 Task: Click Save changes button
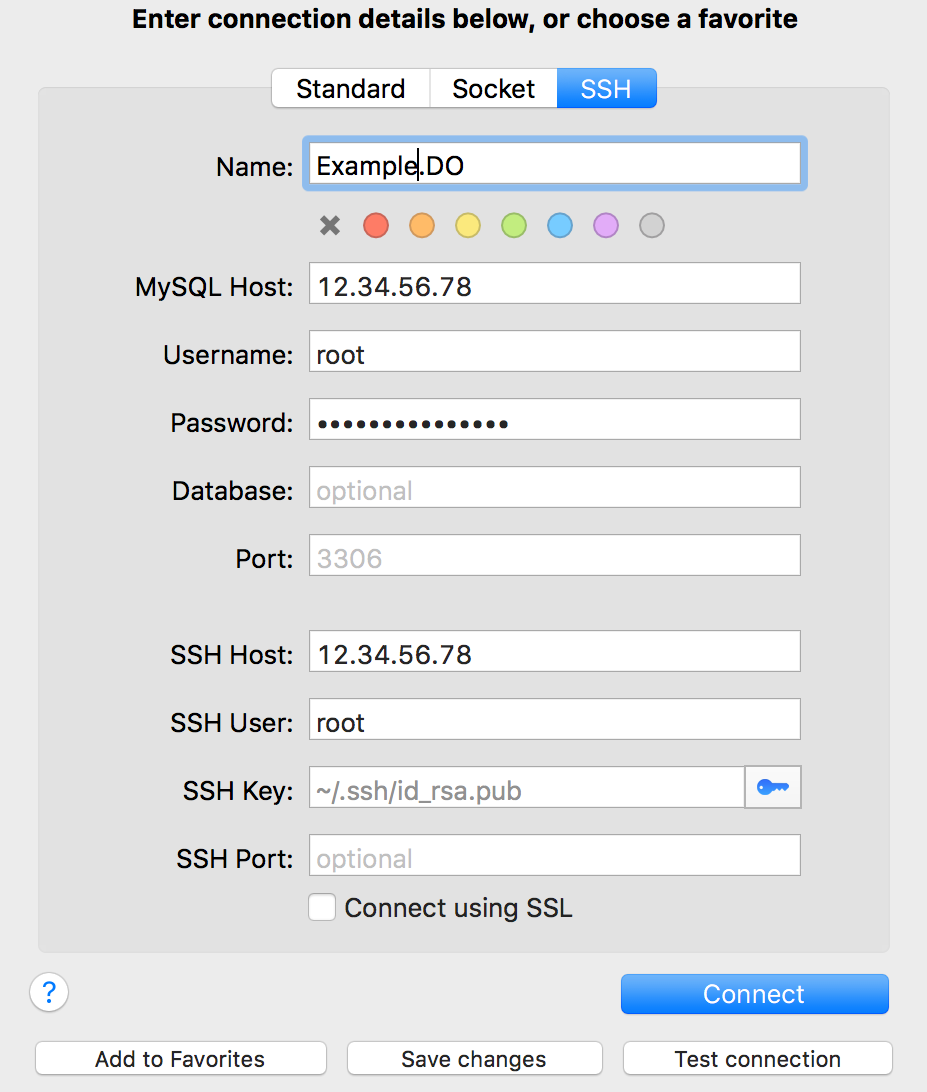[474, 1059]
